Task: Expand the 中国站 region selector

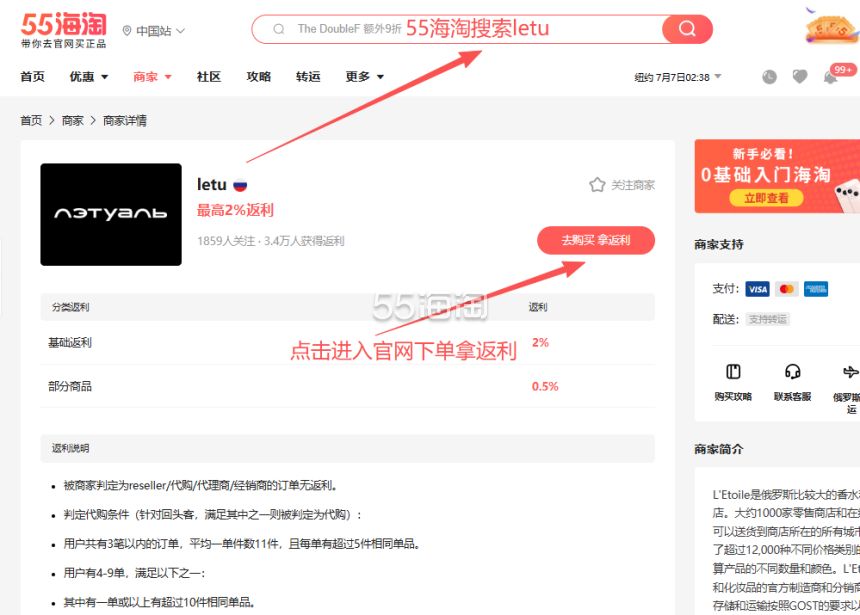Action: click(x=154, y=31)
